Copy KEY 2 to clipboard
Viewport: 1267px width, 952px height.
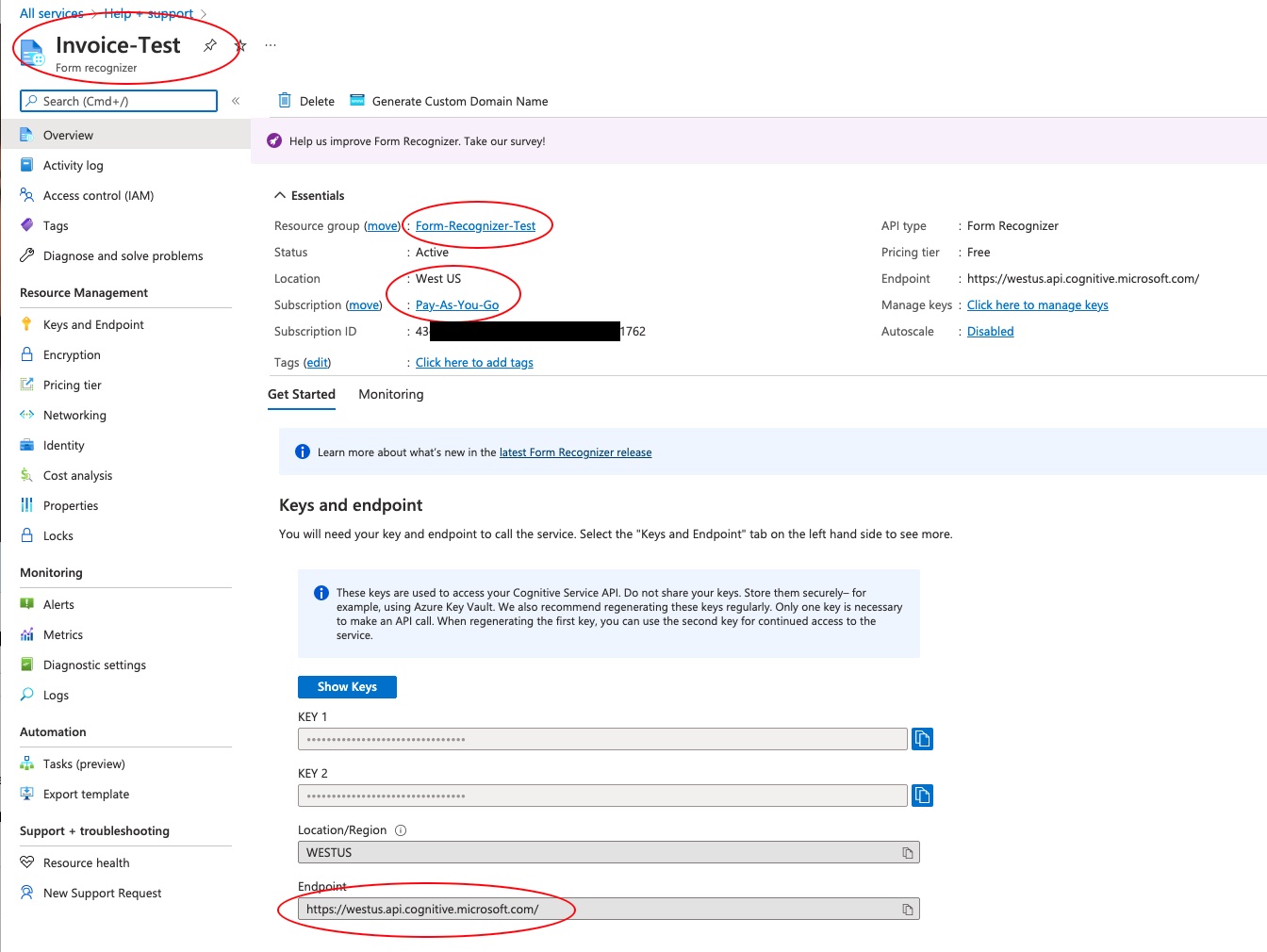point(922,796)
